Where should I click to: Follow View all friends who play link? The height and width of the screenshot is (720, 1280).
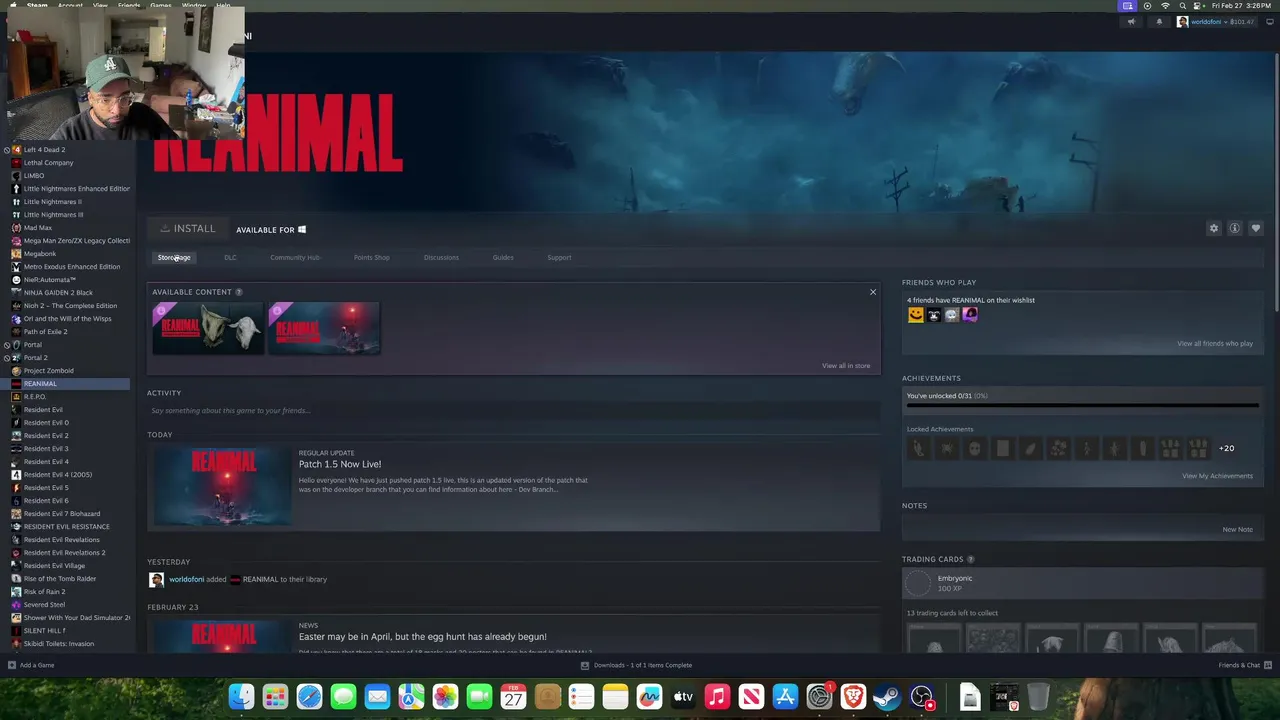pyautogui.click(x=1215, y=344)
